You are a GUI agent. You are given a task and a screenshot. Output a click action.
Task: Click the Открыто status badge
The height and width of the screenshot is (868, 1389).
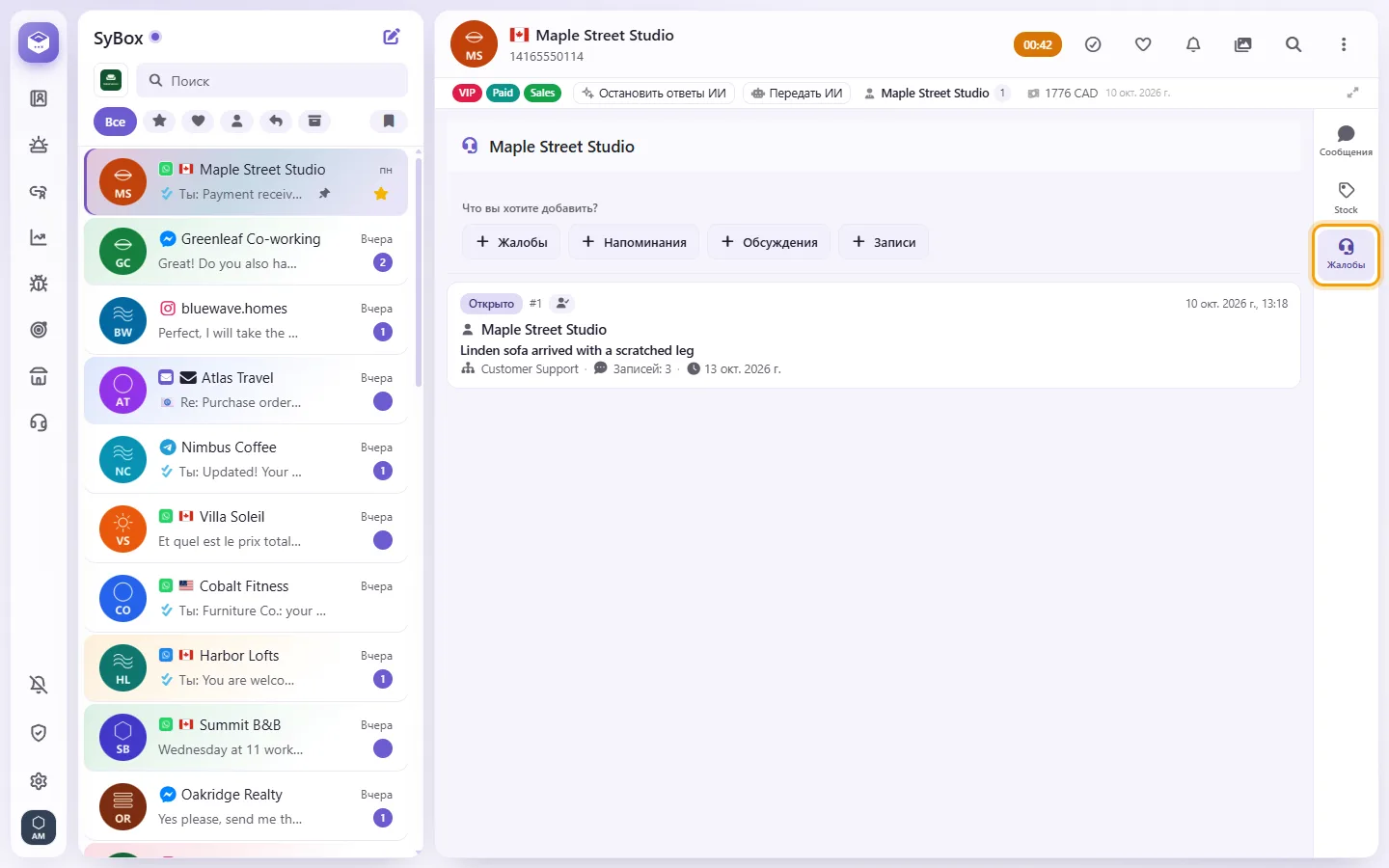[x=491, y=304]
